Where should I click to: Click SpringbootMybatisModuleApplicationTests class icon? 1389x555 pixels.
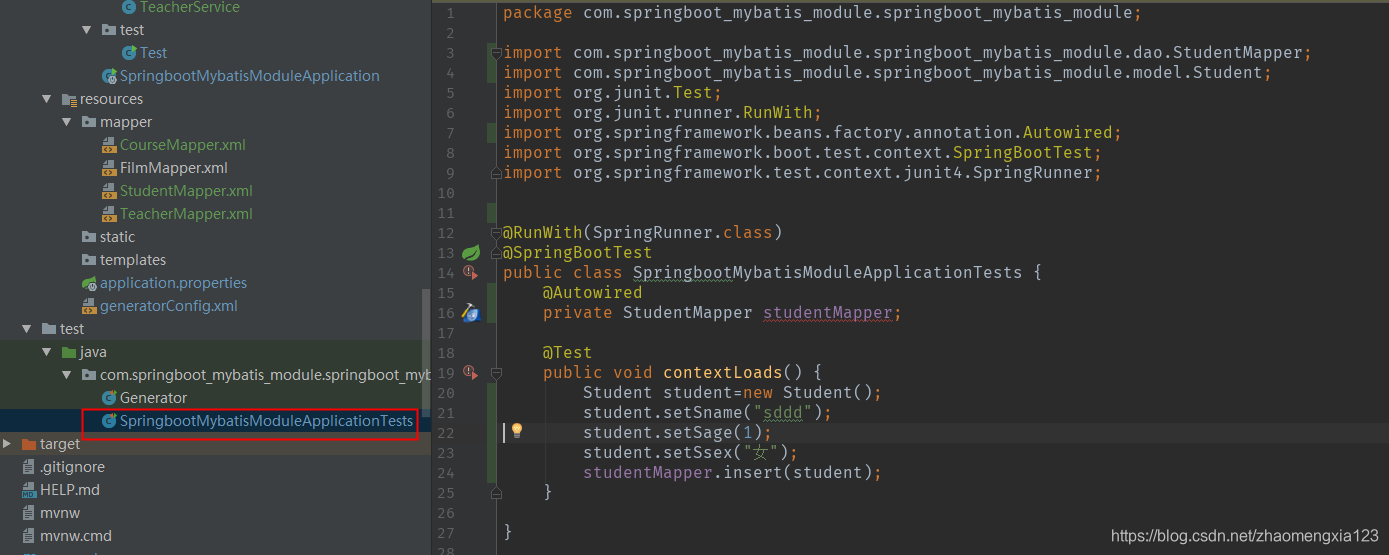pyautogui.click(x=109, y=421)
